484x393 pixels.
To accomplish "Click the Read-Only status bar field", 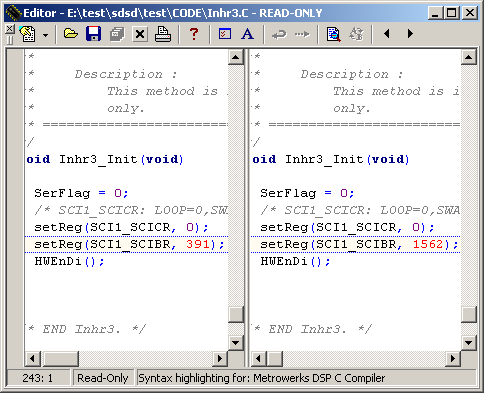I will 103,378.
